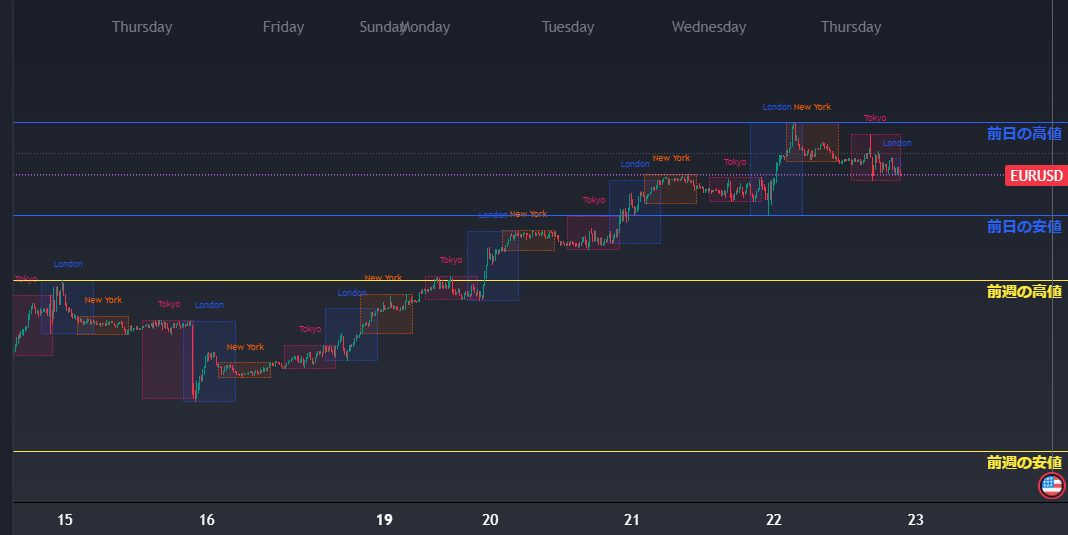Viewport: 1068px width, 535px height.
Task: Click the yellow 前週の安値 line label
Action: [1023, 463]
